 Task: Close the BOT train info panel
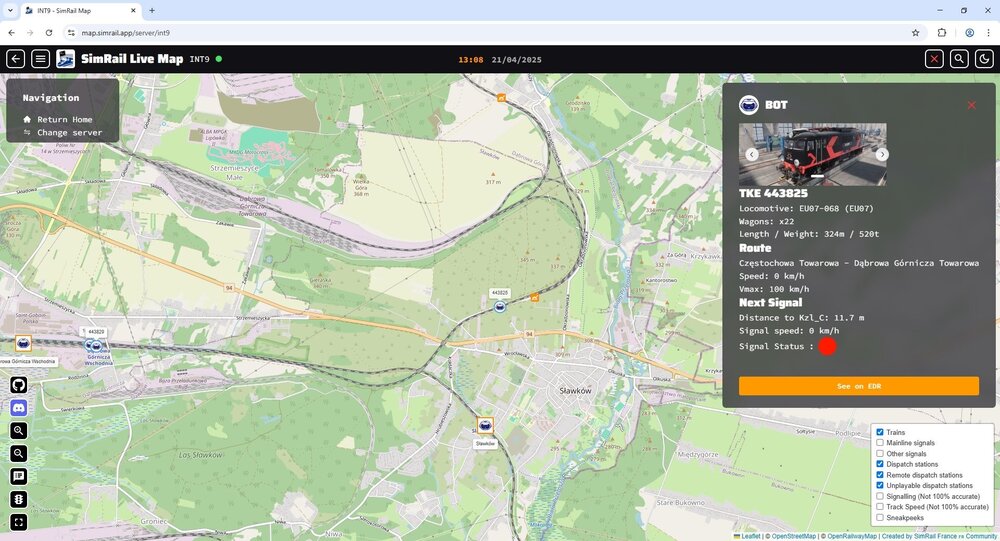[971, 105]
